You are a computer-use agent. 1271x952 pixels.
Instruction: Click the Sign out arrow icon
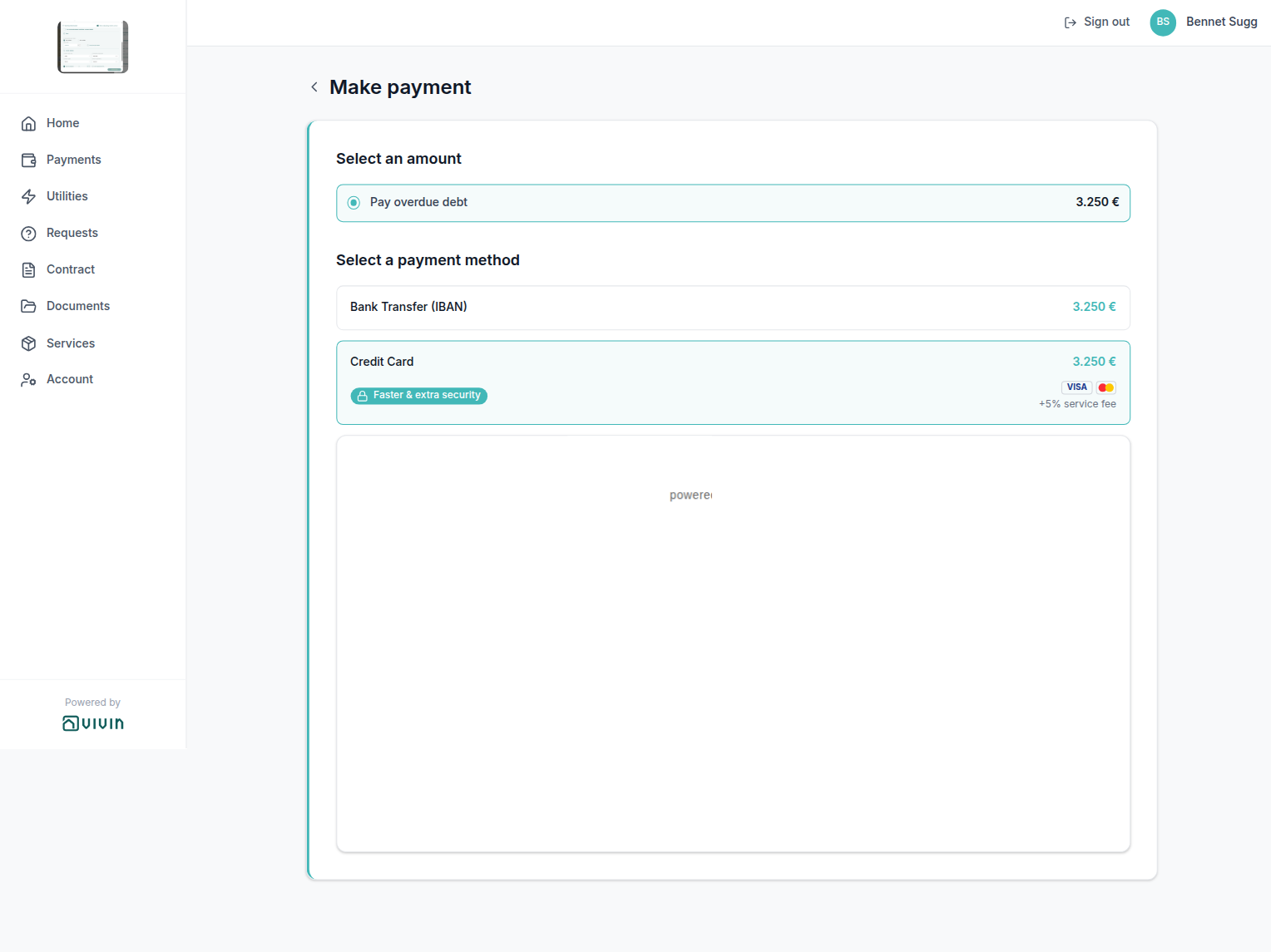click(x=1071, y=22)
